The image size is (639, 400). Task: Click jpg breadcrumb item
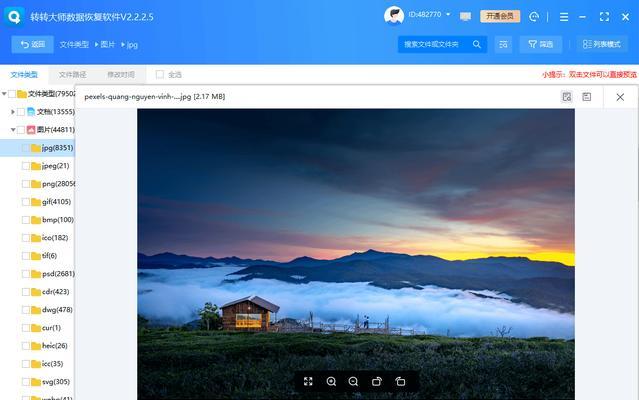click(x=132, y=45)
